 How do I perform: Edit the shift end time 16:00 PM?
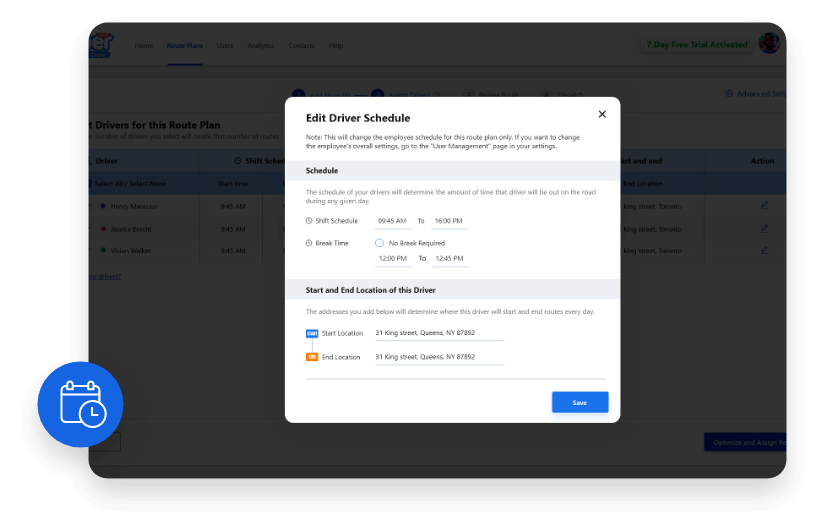[449, 221]
